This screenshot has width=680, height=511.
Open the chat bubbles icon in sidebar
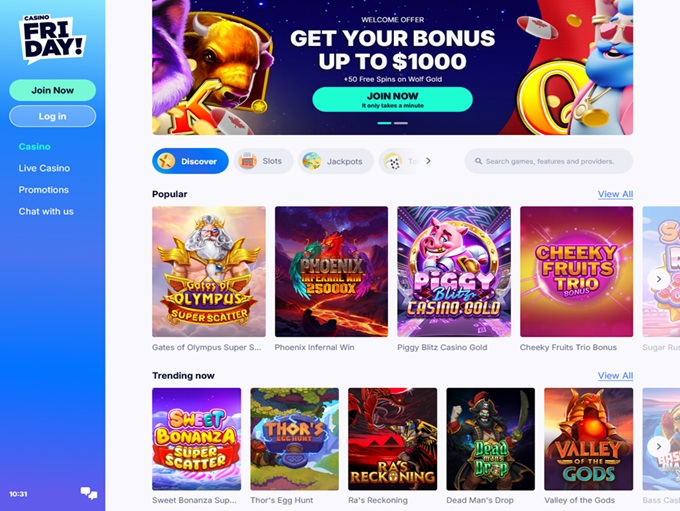tap(89, 493)
